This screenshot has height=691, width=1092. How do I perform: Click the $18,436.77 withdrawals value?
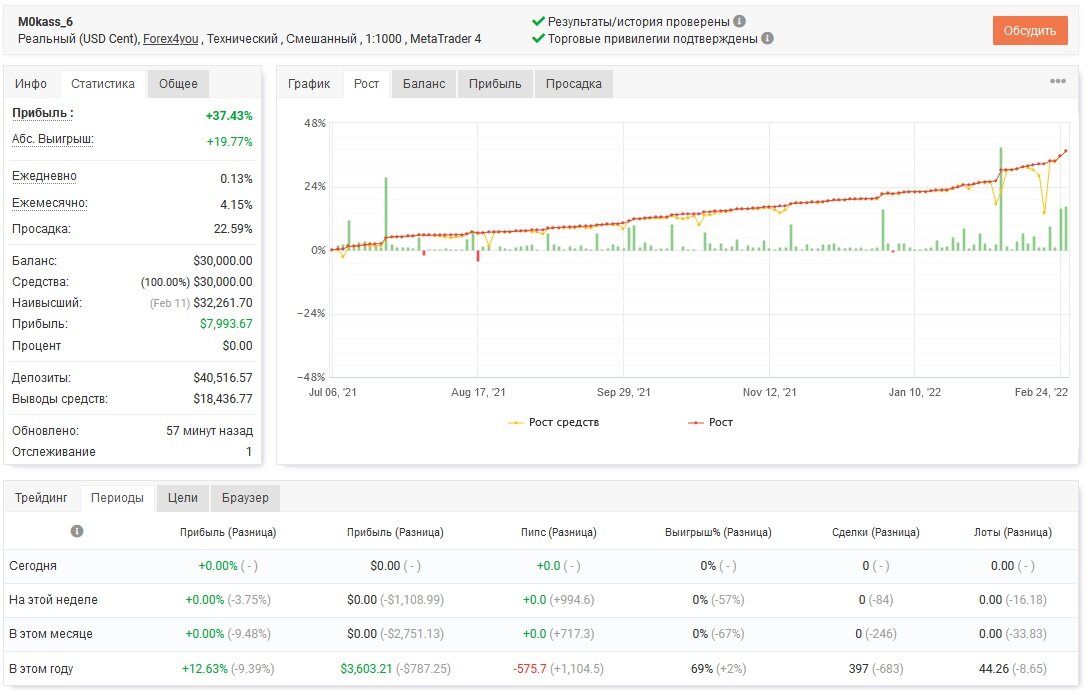(x=223, y=399)
